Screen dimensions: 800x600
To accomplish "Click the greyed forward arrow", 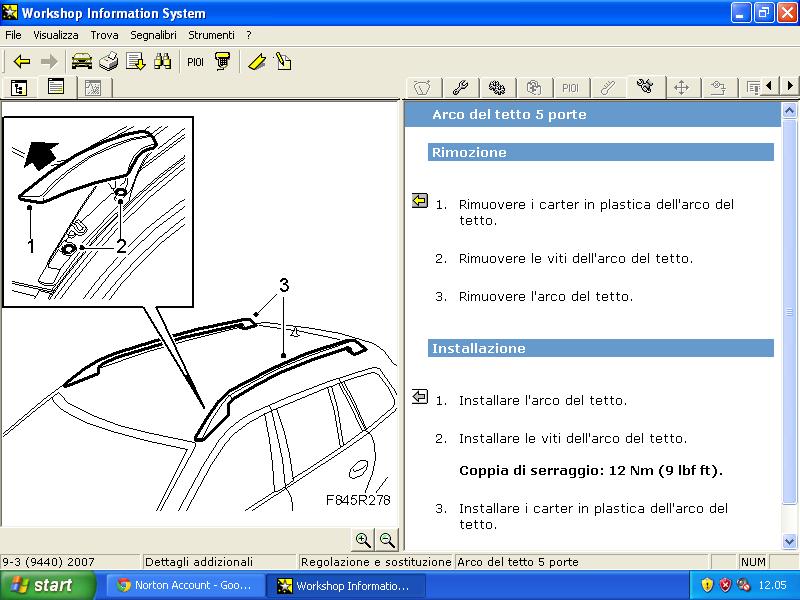I will (49, 62).
